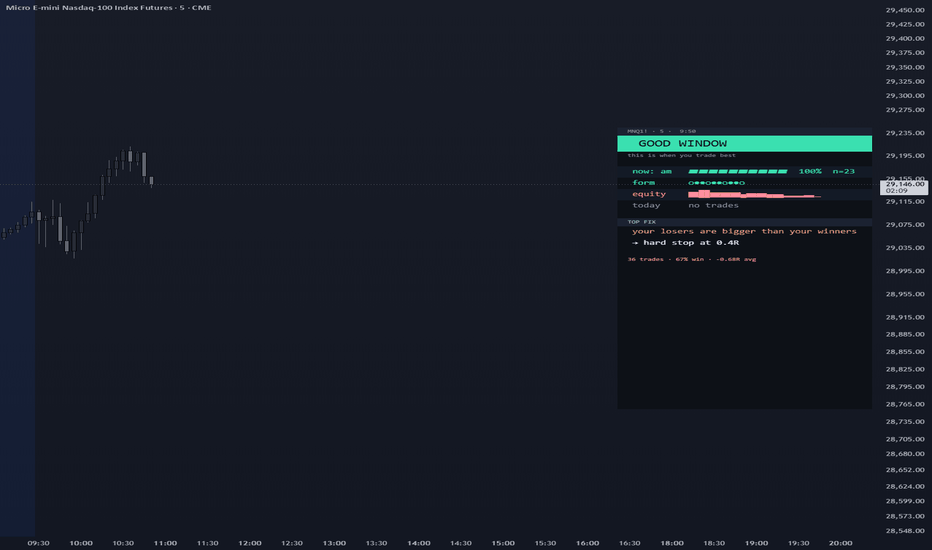
Task: Click 'your losers are bigger than your winners'
Action: click(744, 231)
